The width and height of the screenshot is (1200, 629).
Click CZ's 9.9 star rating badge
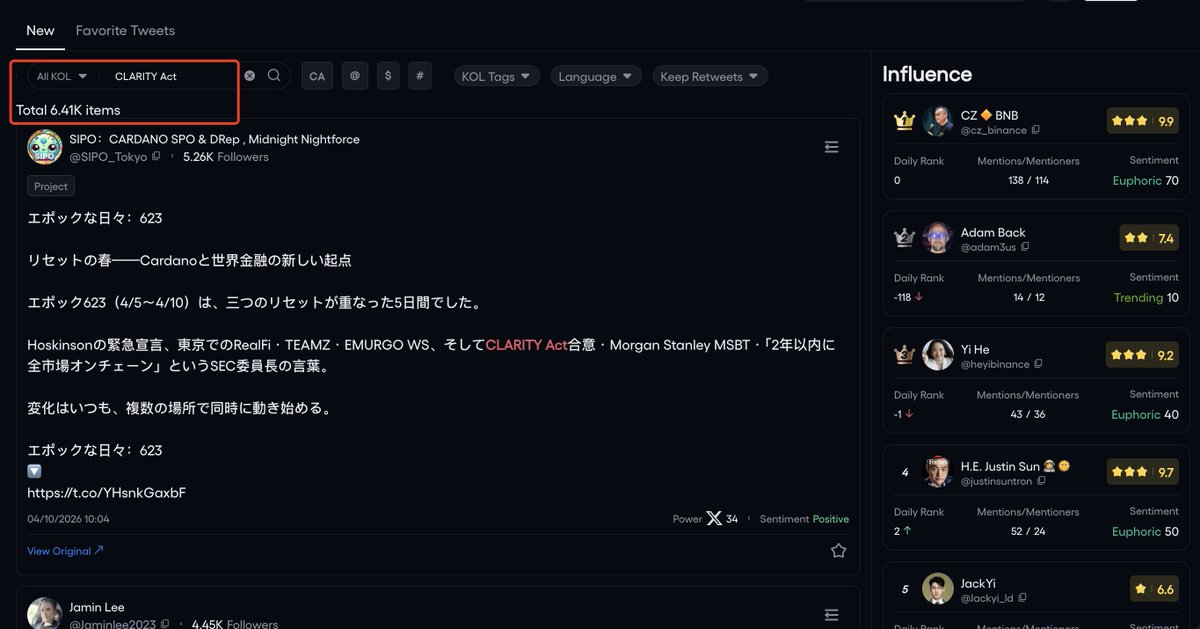pos(1143,121)
